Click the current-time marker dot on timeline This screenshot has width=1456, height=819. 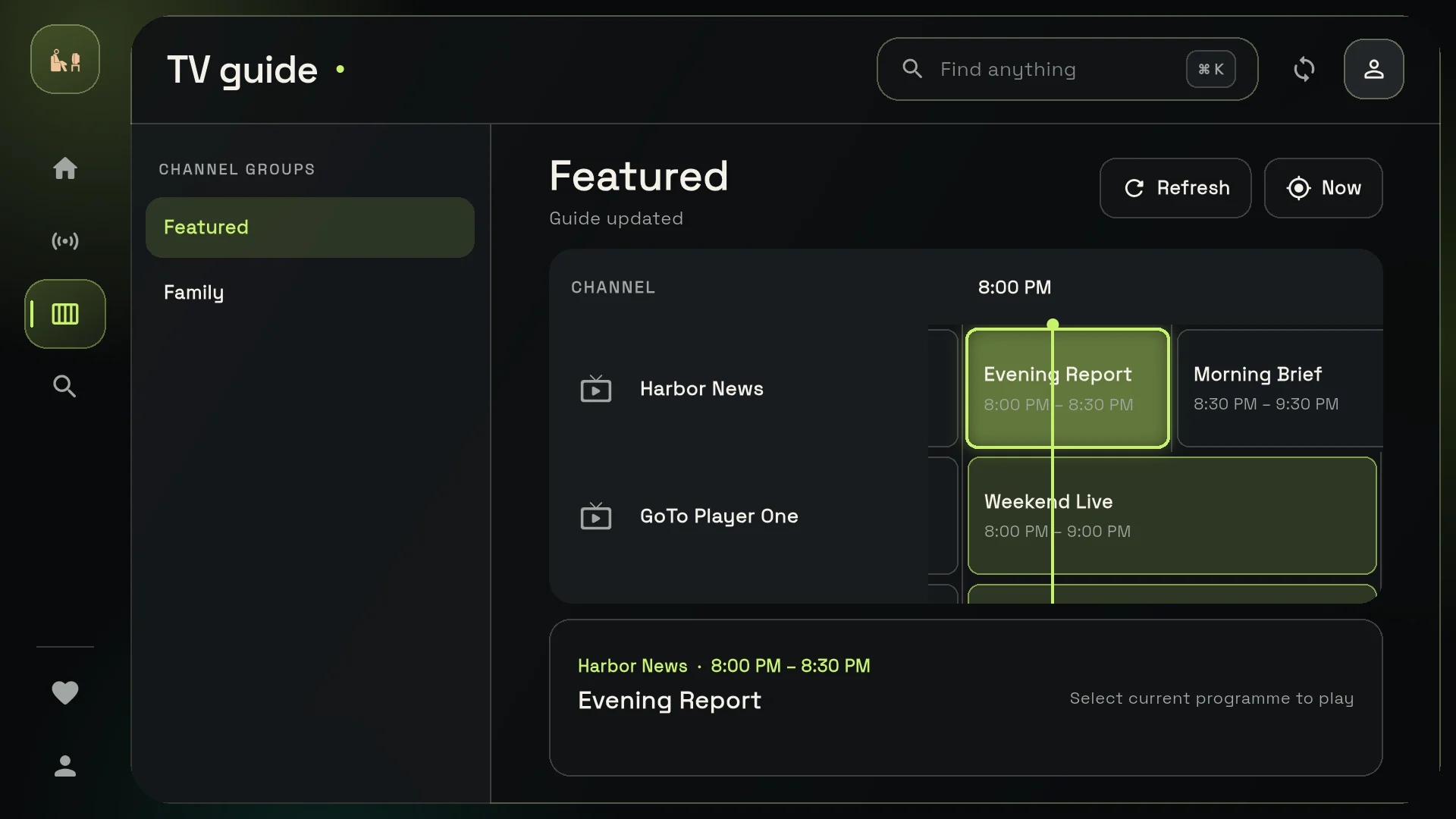(1053, 324)
